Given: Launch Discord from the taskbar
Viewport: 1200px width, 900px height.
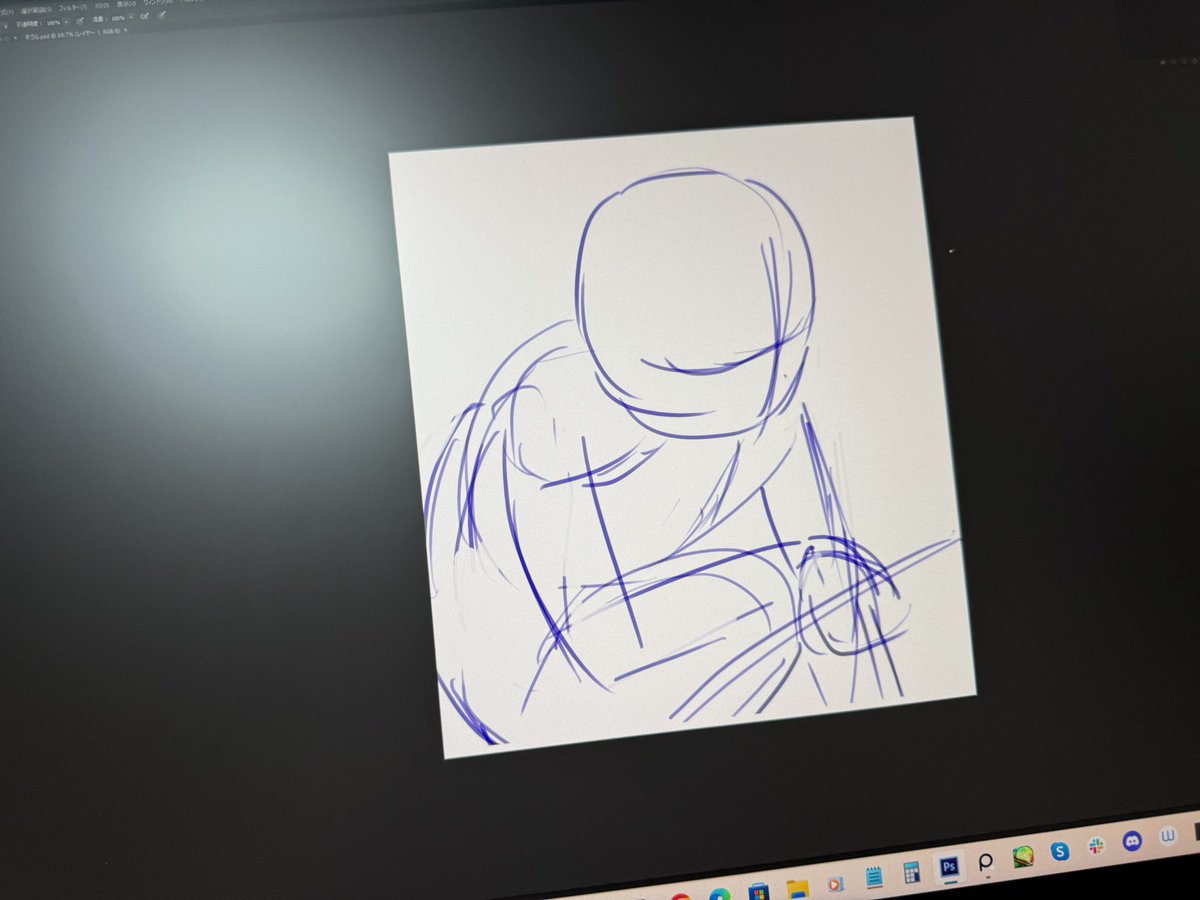Looking at the screenshot, I should tap(1132, 841).
